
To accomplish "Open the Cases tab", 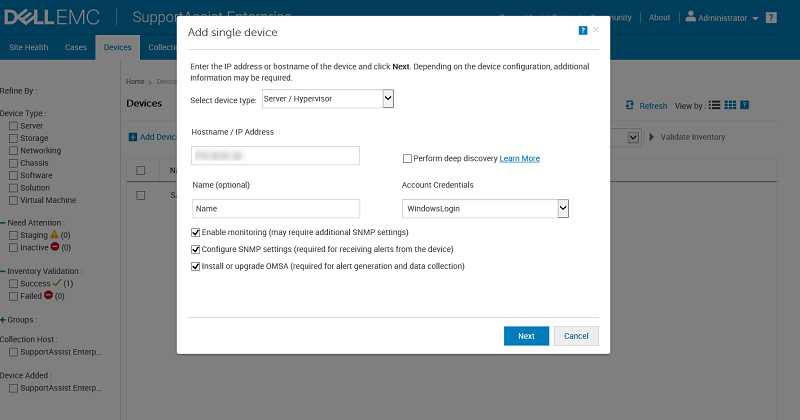I will [76, 47].
